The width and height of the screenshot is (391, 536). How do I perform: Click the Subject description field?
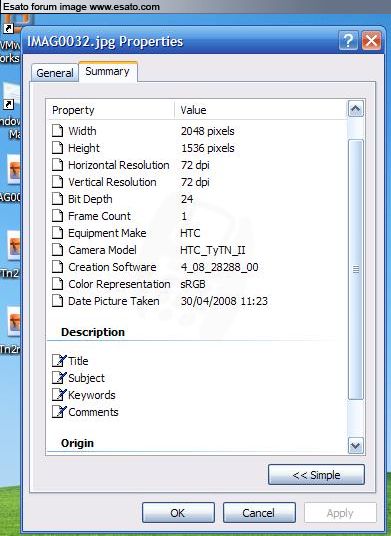coord(86,378)
